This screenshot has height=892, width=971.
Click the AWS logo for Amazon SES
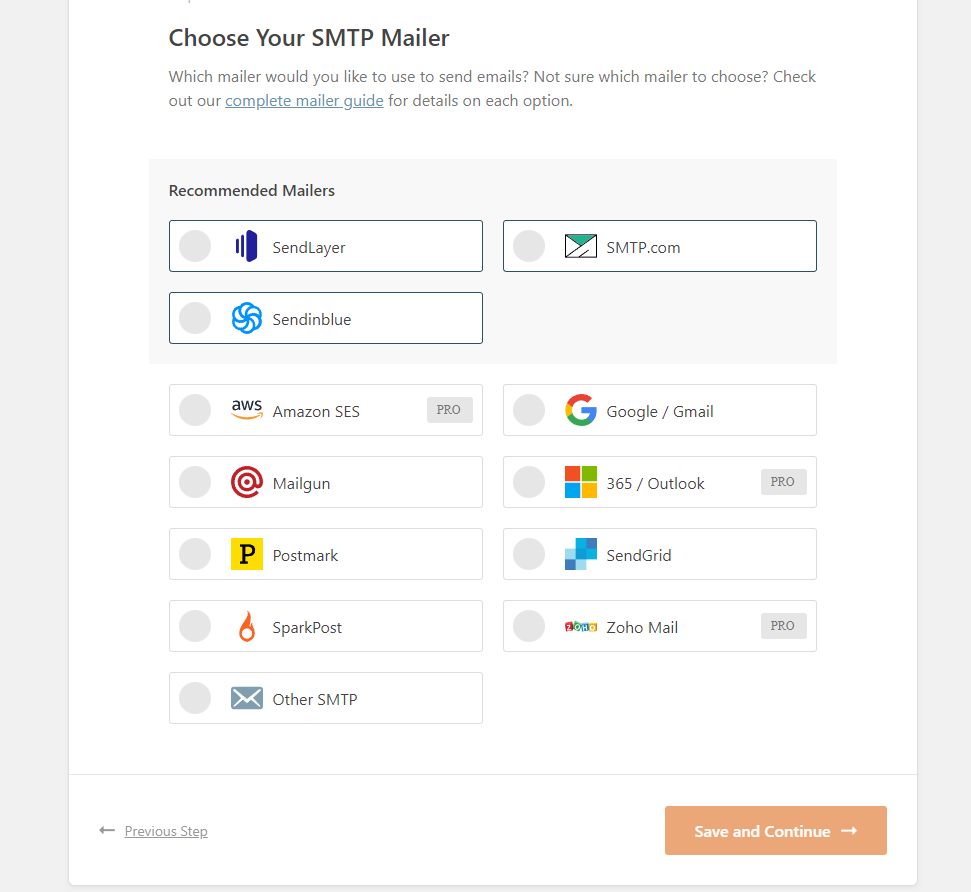[x=246, y=409]
